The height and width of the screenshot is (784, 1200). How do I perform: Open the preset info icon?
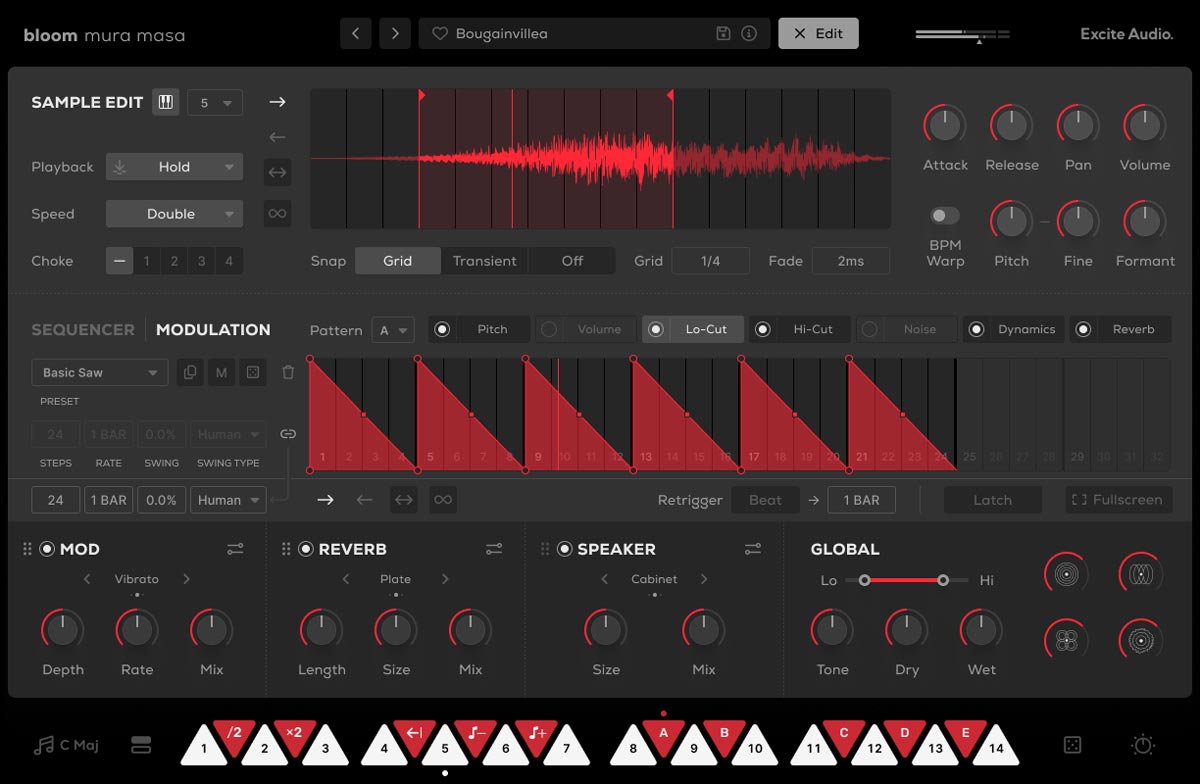749,34
